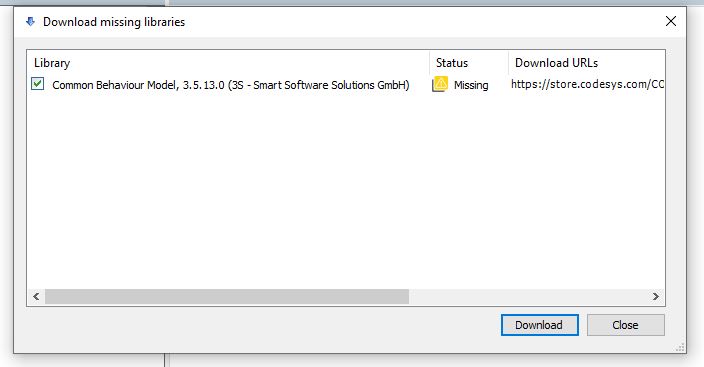Click the empty area in library list

click(346, 191)
